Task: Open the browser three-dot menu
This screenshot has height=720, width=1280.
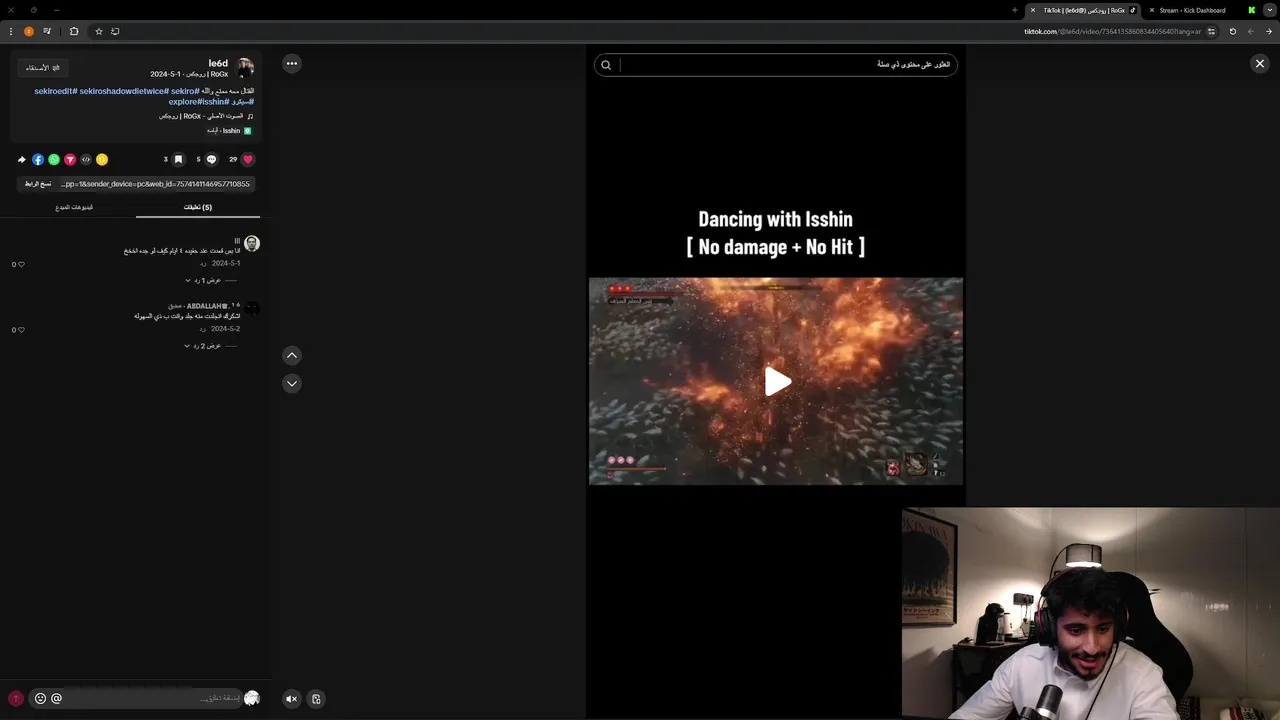Action: 11,31
